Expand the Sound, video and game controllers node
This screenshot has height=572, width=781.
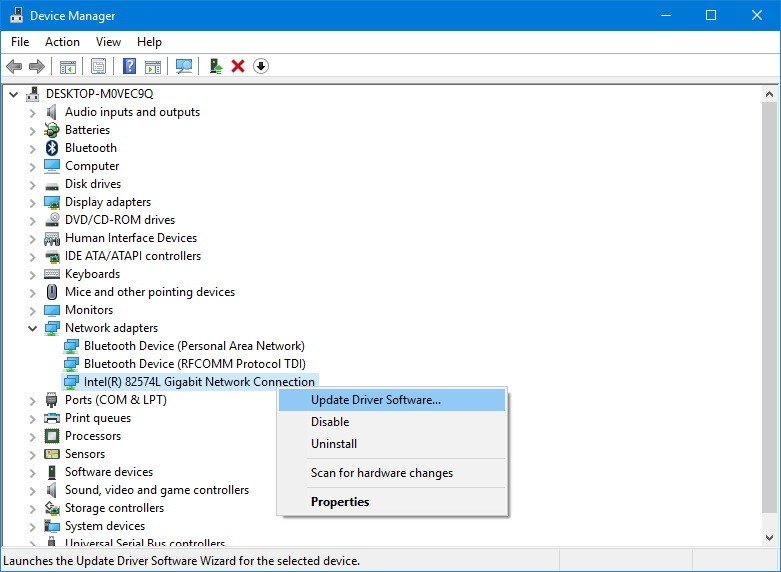coord(32,490)
